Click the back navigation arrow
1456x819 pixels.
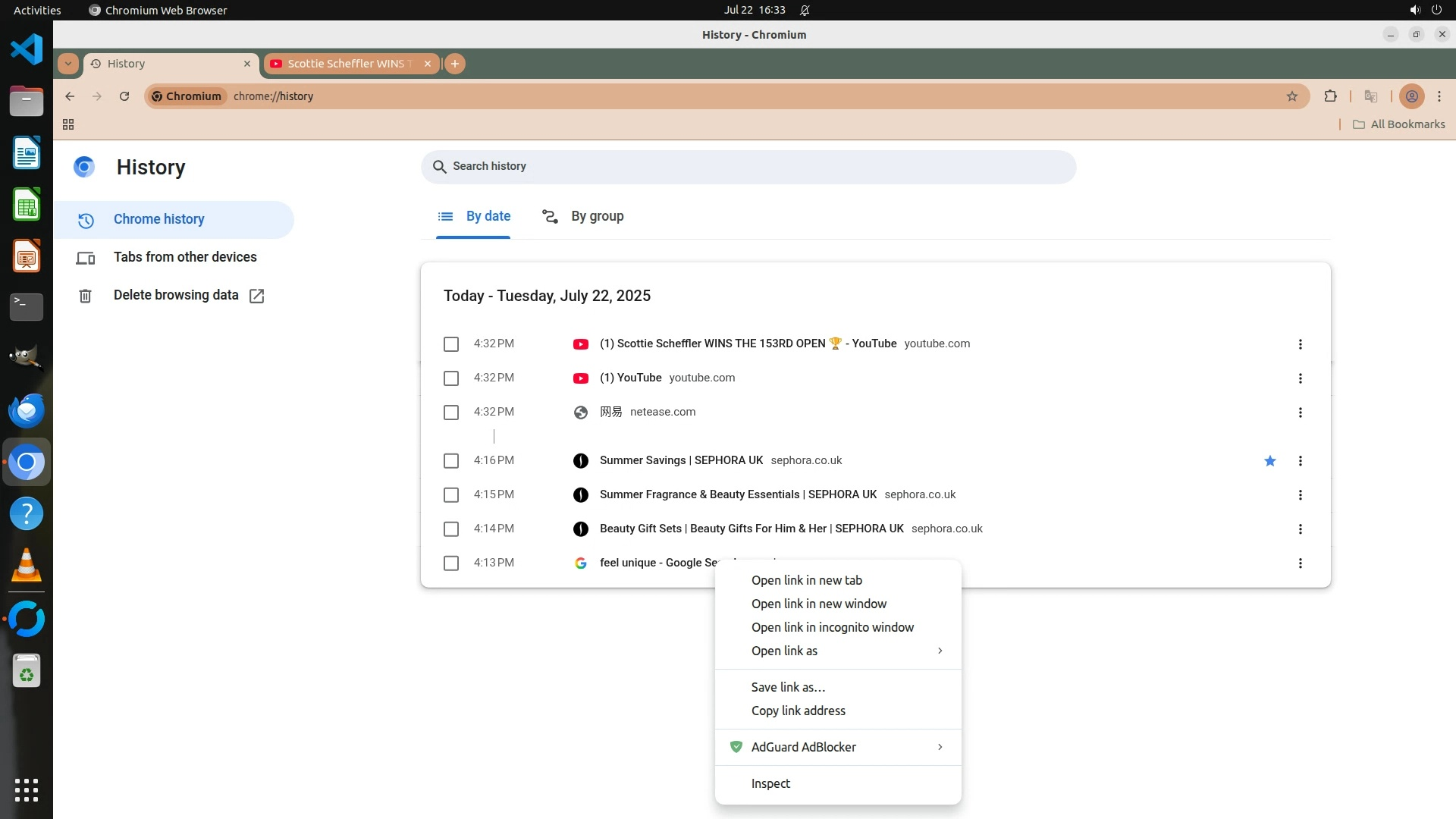click(x=70, y=96)
